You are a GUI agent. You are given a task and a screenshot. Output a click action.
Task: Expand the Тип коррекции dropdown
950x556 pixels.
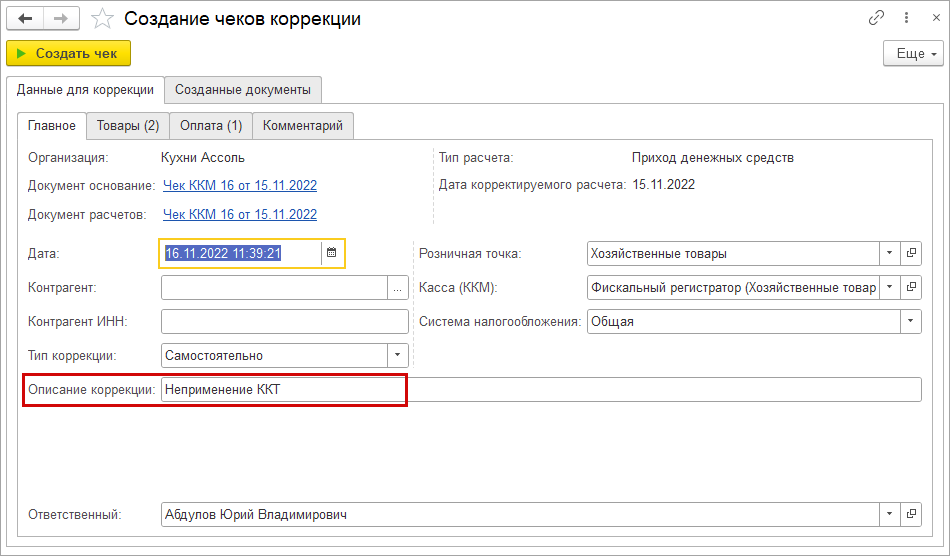[398, 355]
